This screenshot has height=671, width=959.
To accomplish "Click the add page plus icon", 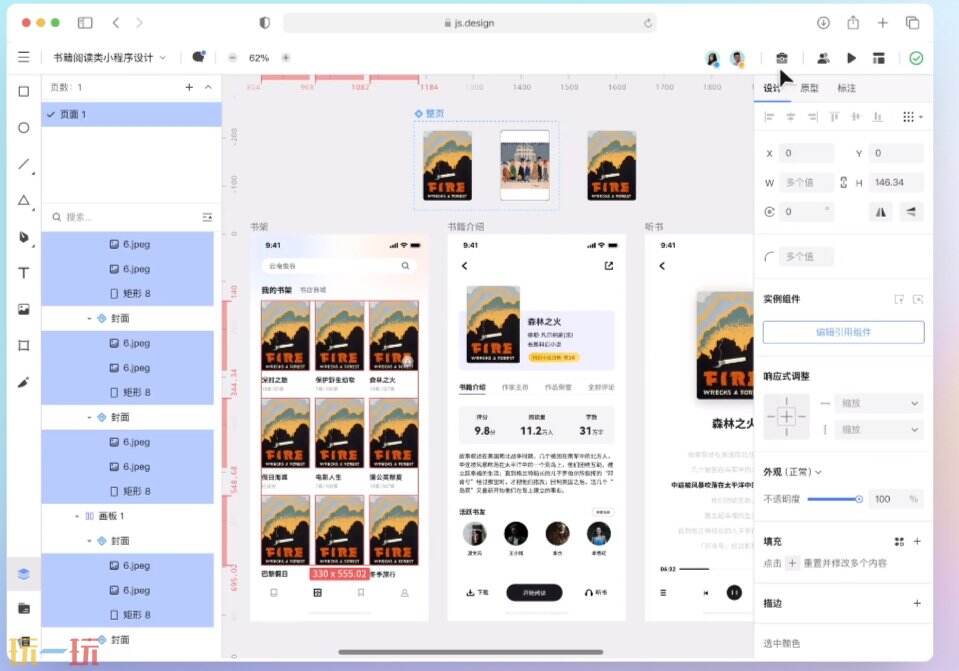I will (189, 88).
